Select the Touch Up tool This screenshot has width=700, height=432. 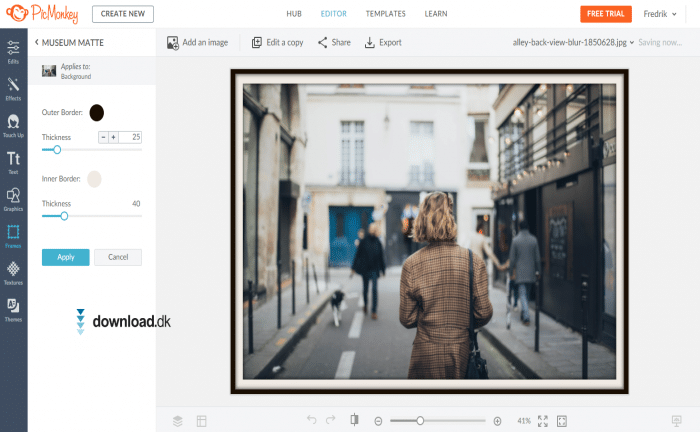click(x=13, y=126)
